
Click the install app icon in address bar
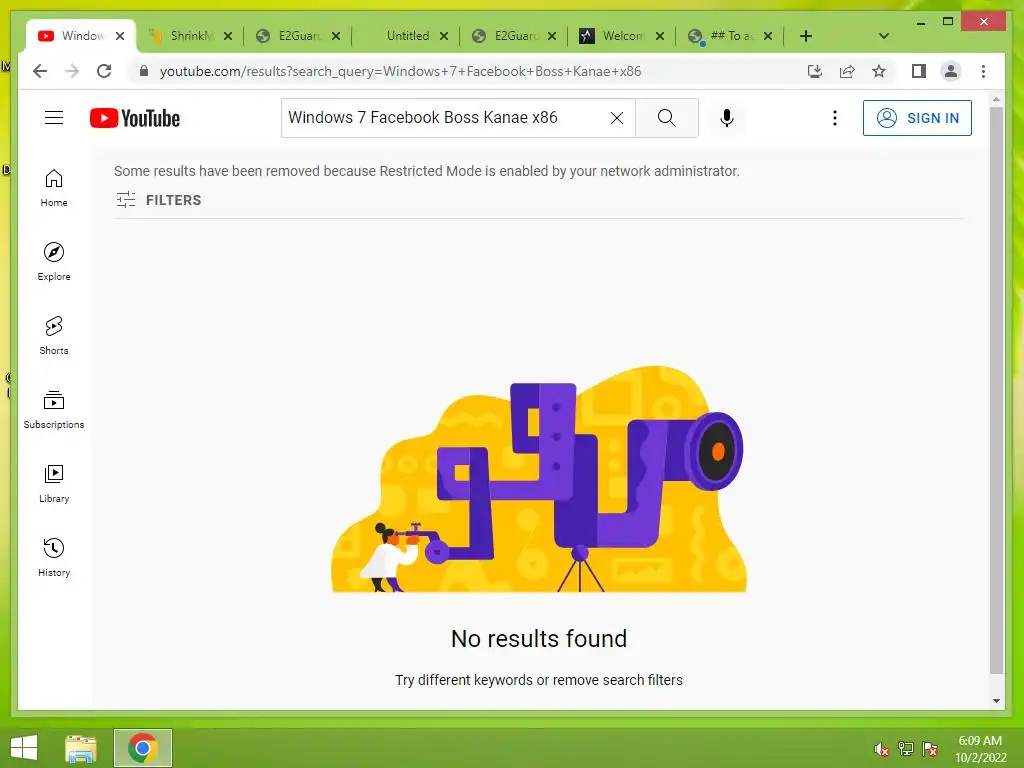(814, 71)
